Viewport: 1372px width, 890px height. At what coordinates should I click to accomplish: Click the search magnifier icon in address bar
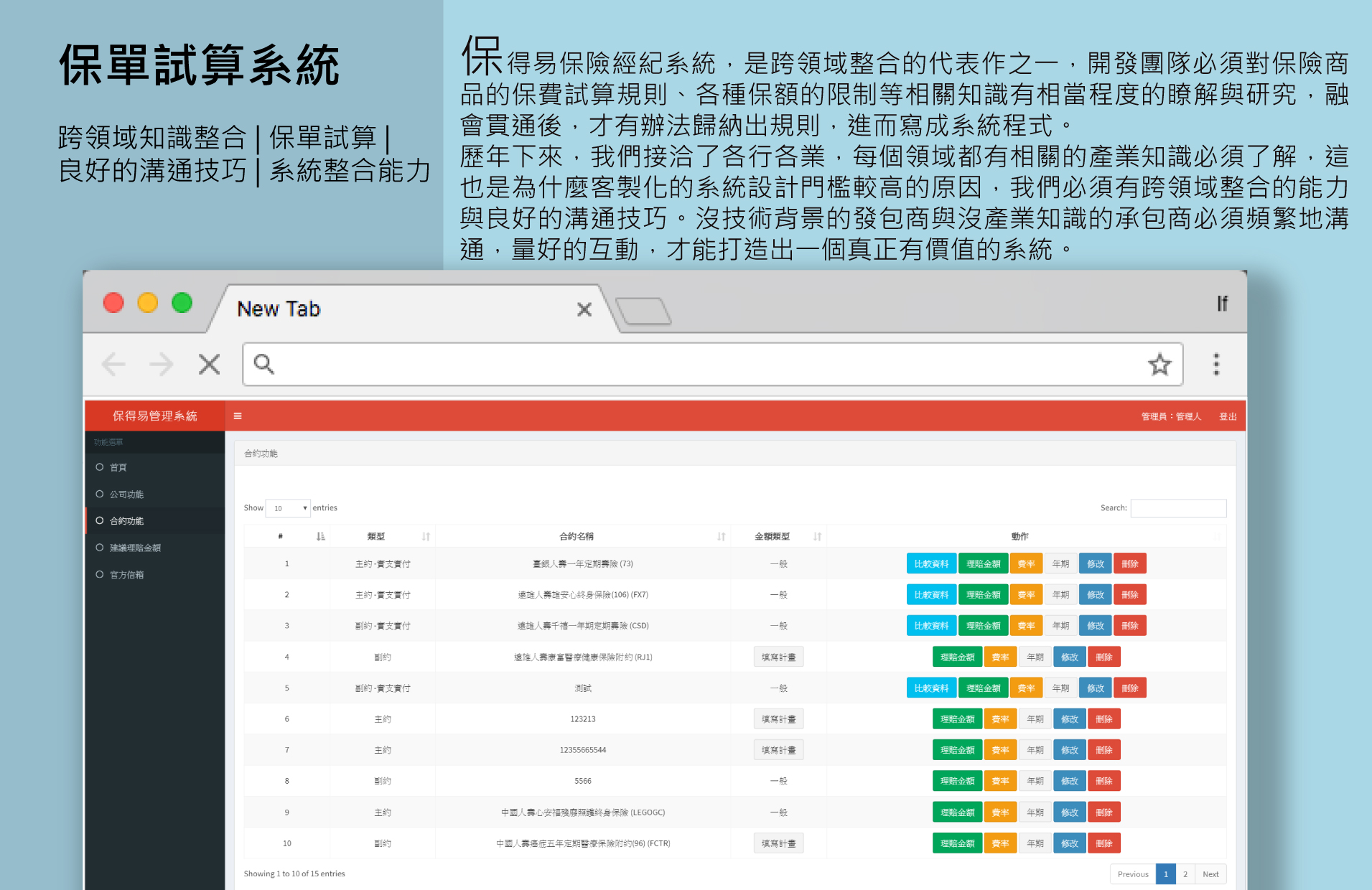[264, 365]
